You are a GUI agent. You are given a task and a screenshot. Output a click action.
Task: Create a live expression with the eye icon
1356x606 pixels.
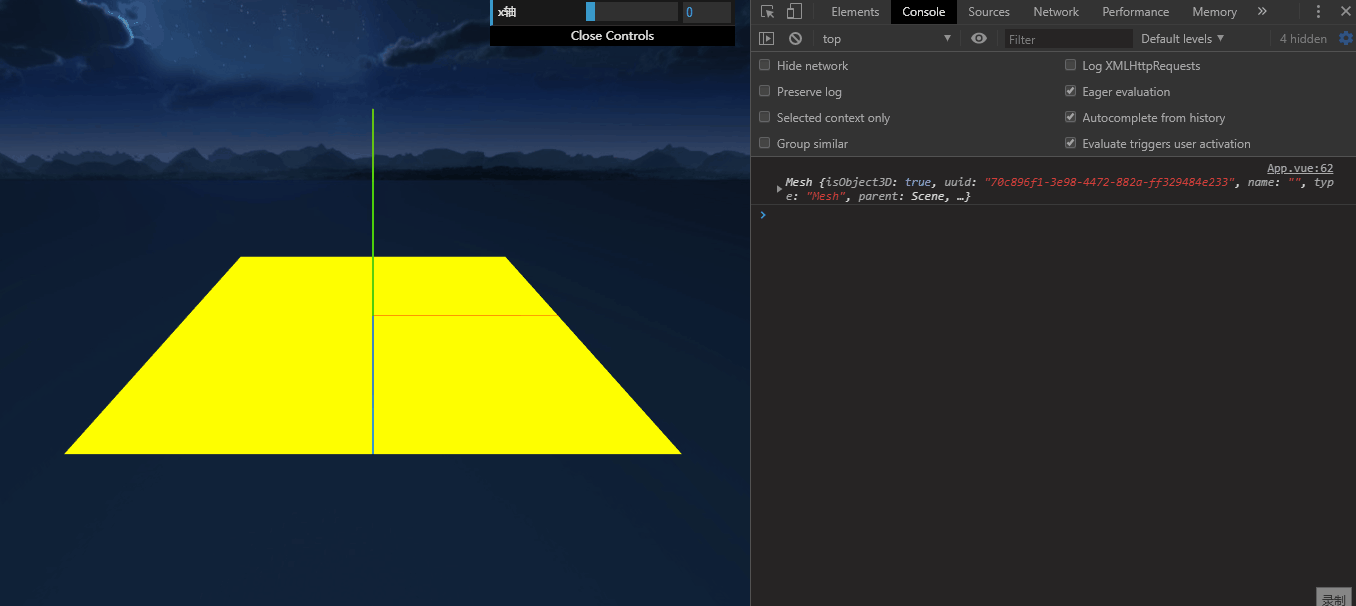click(978, 38)
